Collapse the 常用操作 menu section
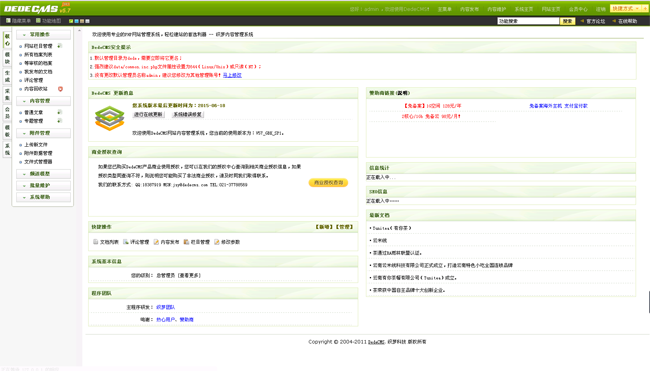 point(44,34)
